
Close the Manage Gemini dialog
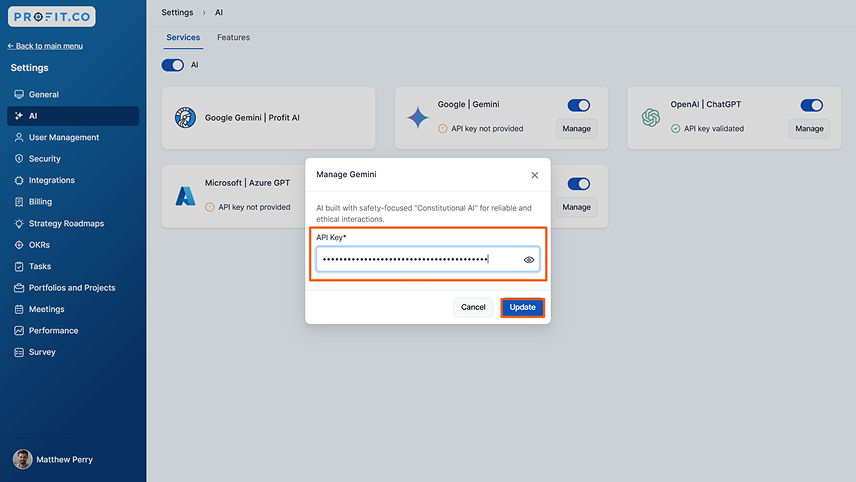tap(534, 175)
